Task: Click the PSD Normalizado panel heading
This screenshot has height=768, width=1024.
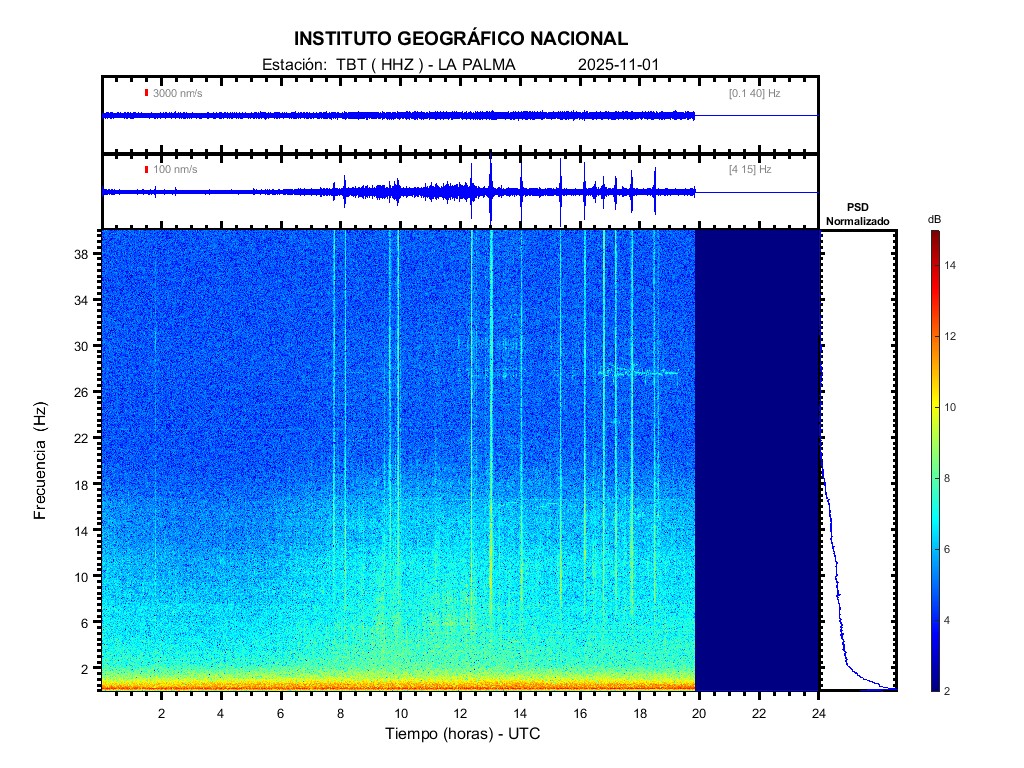Action: pos(857,213)
